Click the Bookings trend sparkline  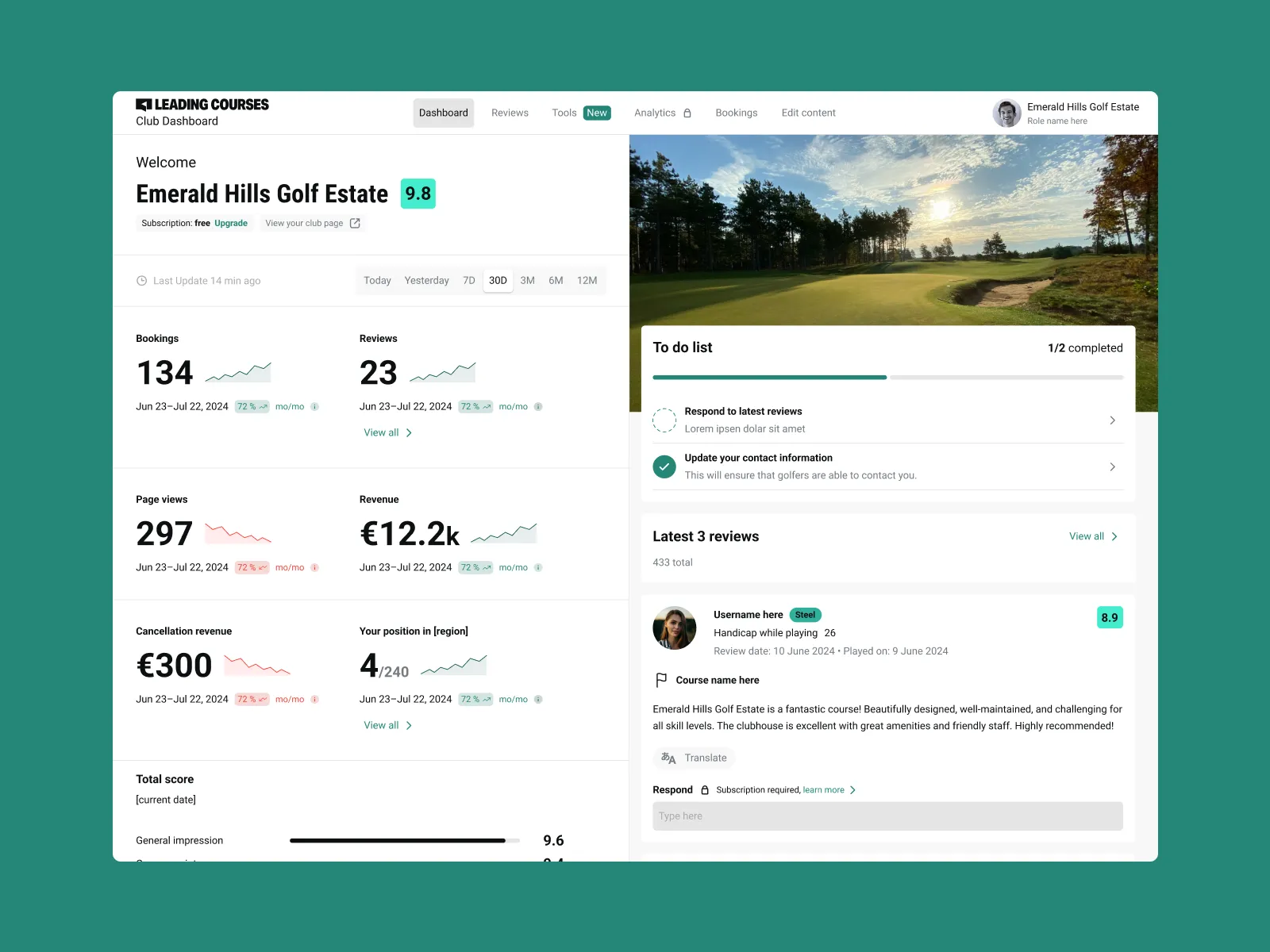point(238,372)
